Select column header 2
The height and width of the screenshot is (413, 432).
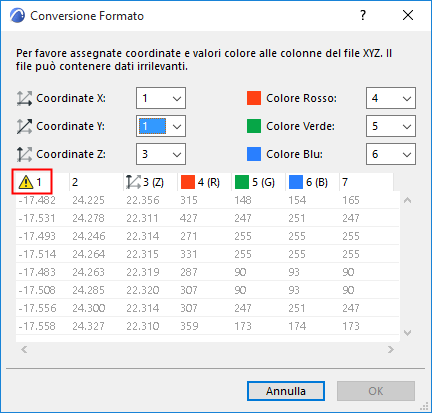[96, 182]
